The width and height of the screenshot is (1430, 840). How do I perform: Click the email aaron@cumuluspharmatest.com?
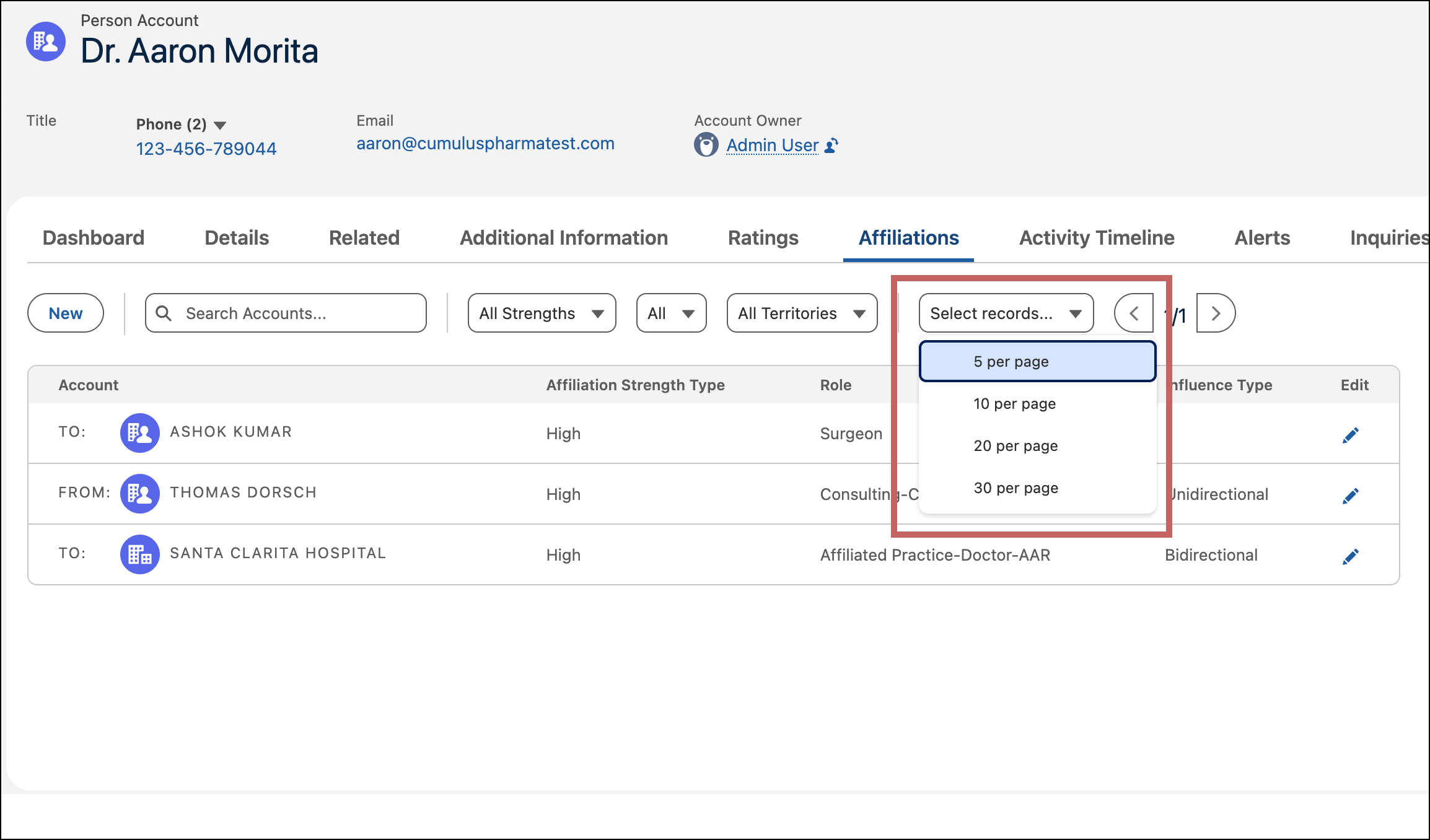coord(485,144)
